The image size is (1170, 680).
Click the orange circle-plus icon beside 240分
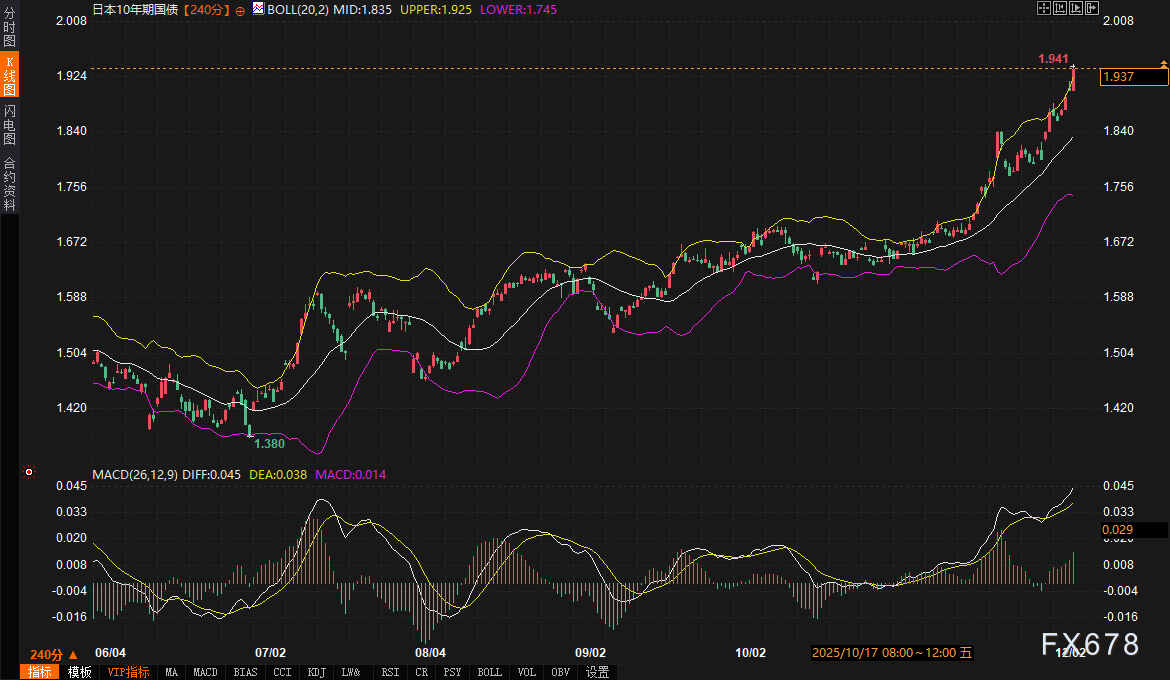pyautogui.click(x=240, y=9)
